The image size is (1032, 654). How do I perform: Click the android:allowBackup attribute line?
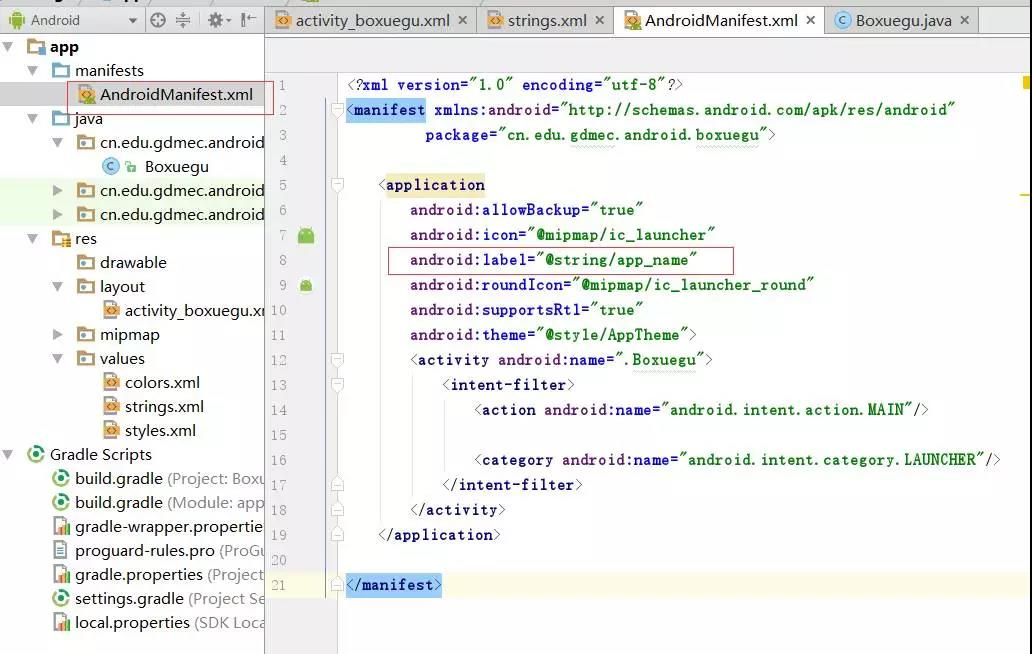tap(526, 210)
